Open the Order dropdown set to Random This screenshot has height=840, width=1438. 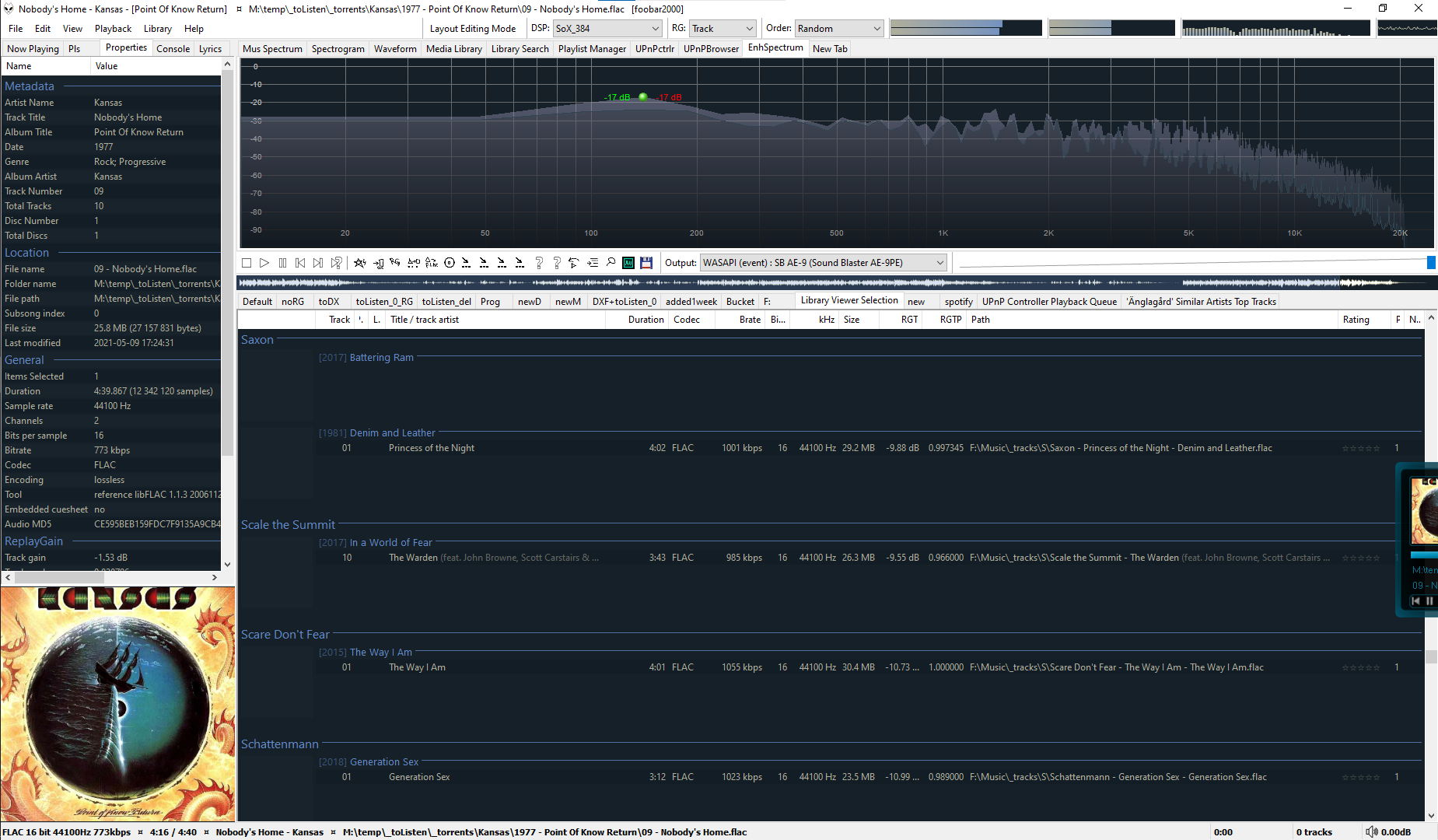[839, 29]
